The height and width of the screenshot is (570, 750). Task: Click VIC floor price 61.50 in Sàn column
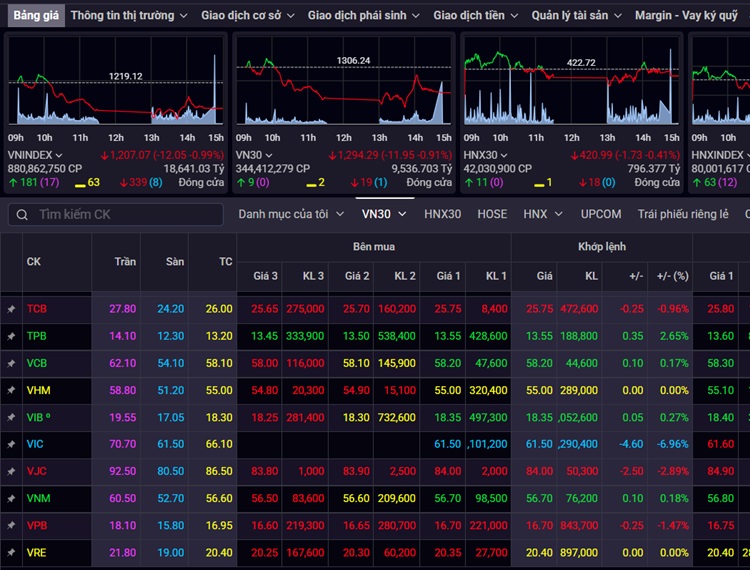pos(171,444)
